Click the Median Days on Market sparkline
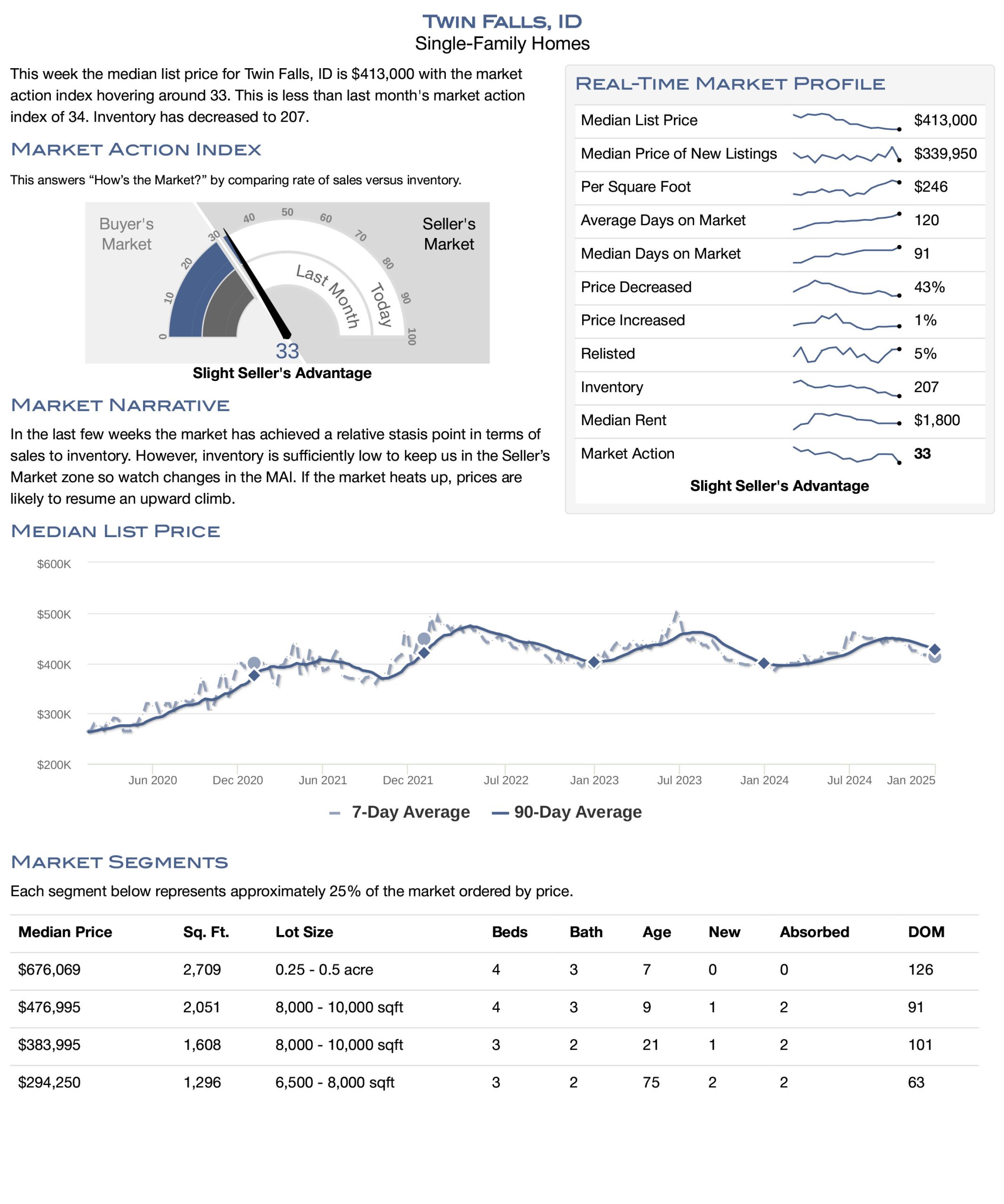The image size is (1004, 1204). click(847, 254)
